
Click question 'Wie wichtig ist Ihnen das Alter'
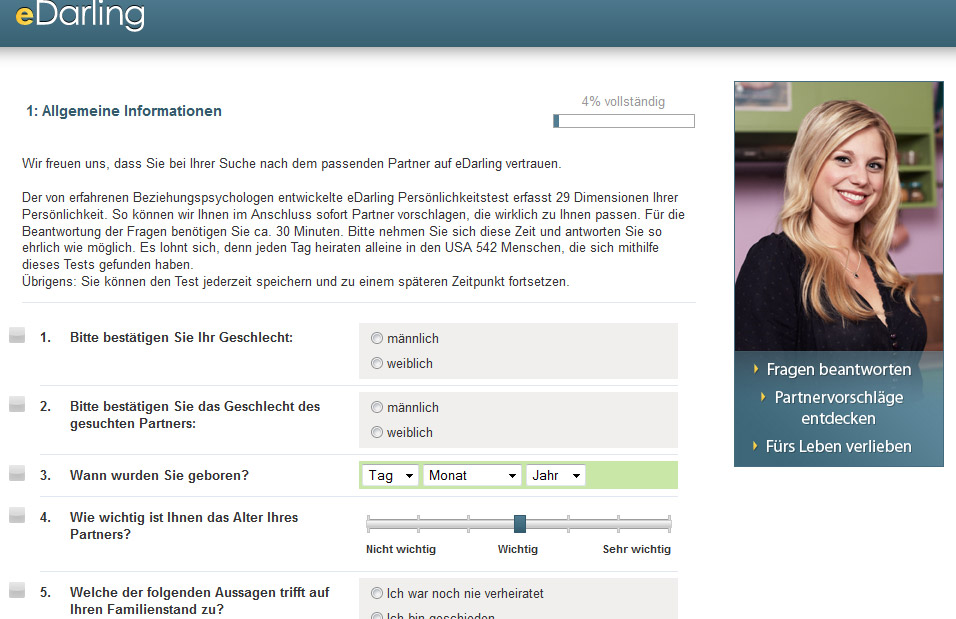click(x=184, y=526)
